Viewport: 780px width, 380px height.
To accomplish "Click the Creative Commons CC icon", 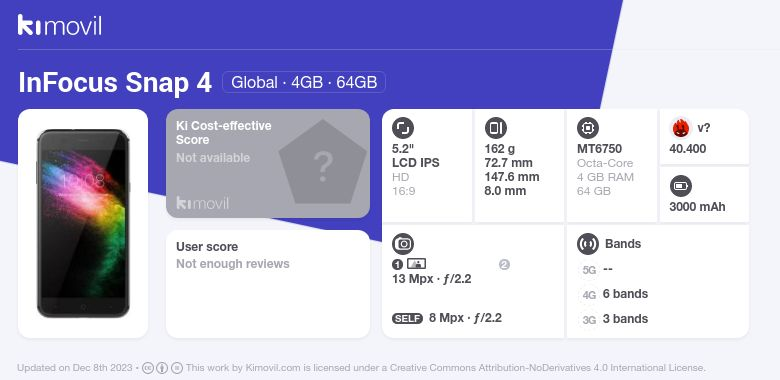I will pyautogui.click(x=148, y=368).
